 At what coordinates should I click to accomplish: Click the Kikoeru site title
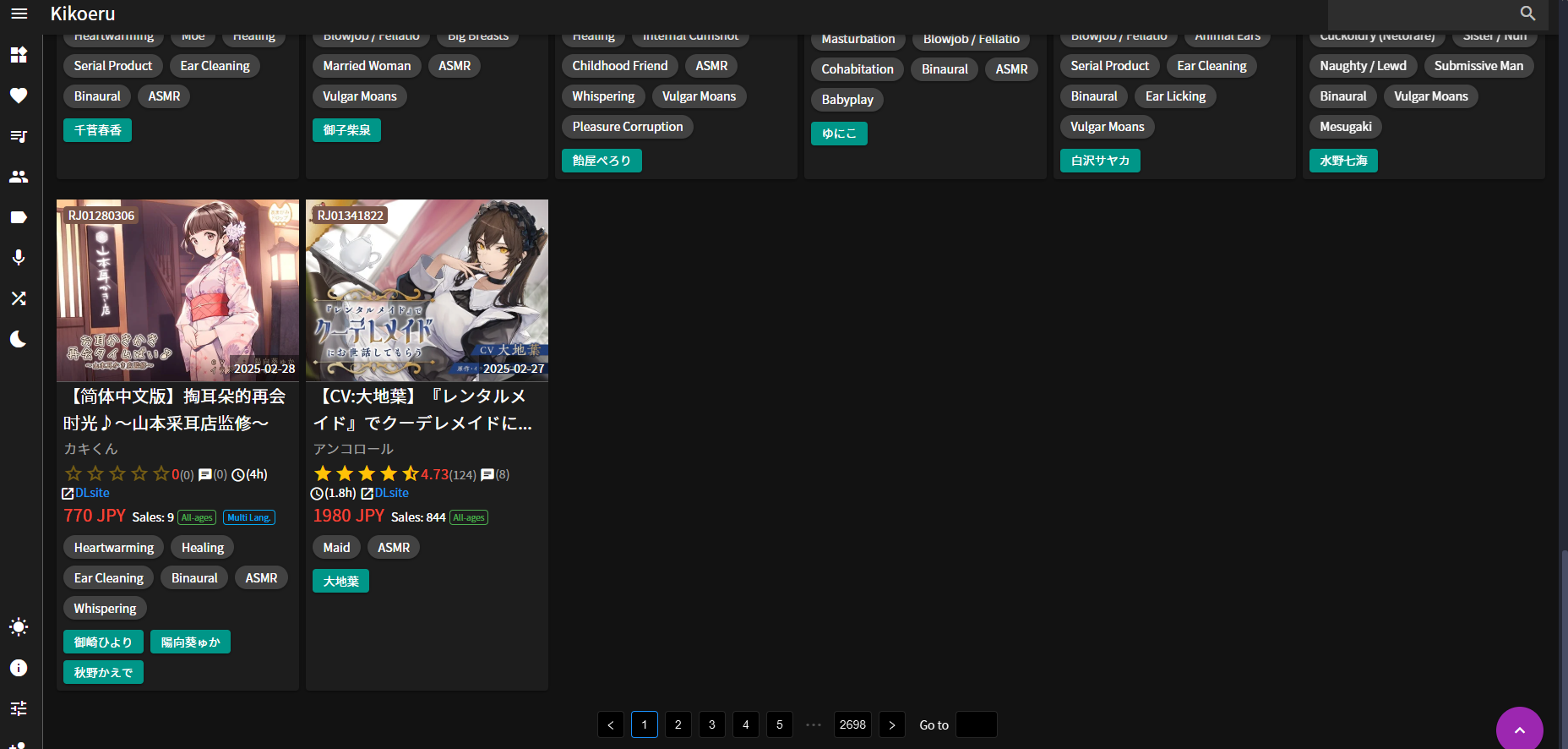coord(83,14)
